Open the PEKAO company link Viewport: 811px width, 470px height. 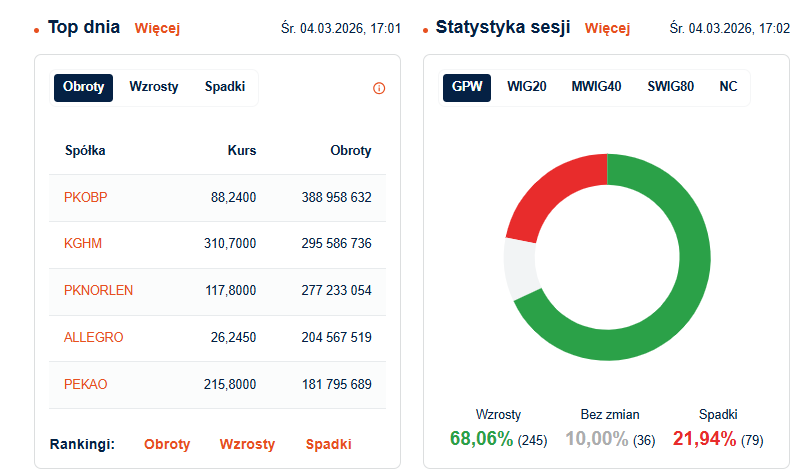[x=85, y=385]
